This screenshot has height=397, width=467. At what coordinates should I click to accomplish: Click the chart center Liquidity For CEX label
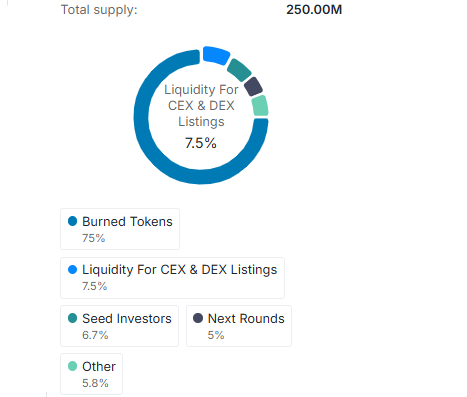[201, 106]
